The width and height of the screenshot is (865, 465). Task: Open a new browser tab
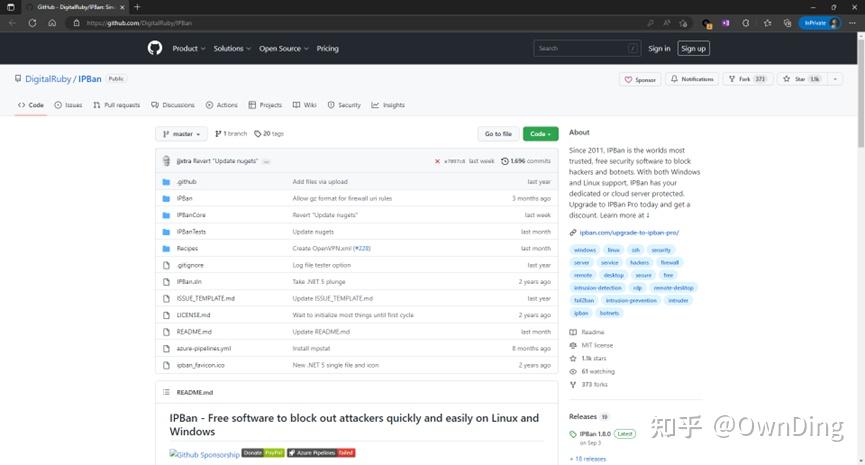click(x=137, y=7)
